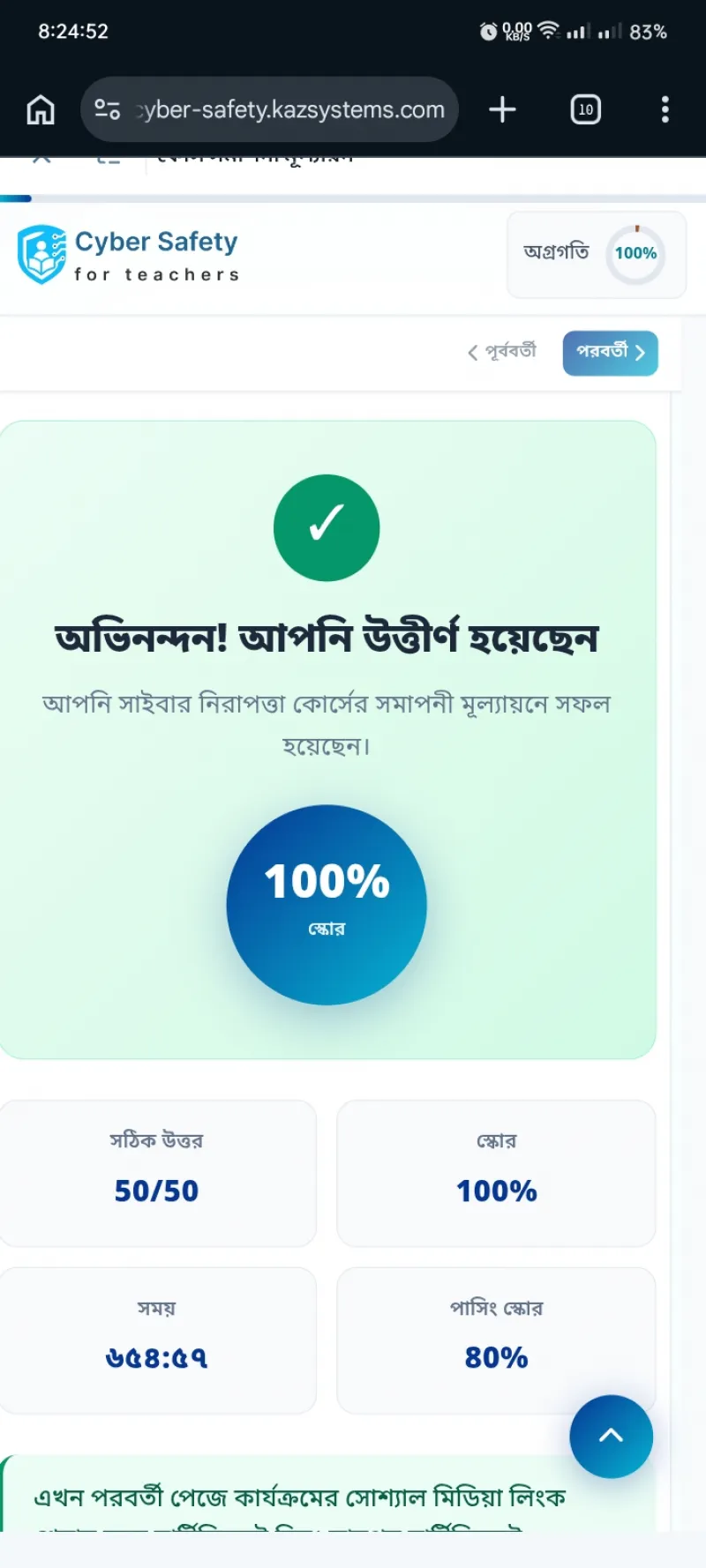
Task: Open site settings icon in address bar
Action: 107,109
